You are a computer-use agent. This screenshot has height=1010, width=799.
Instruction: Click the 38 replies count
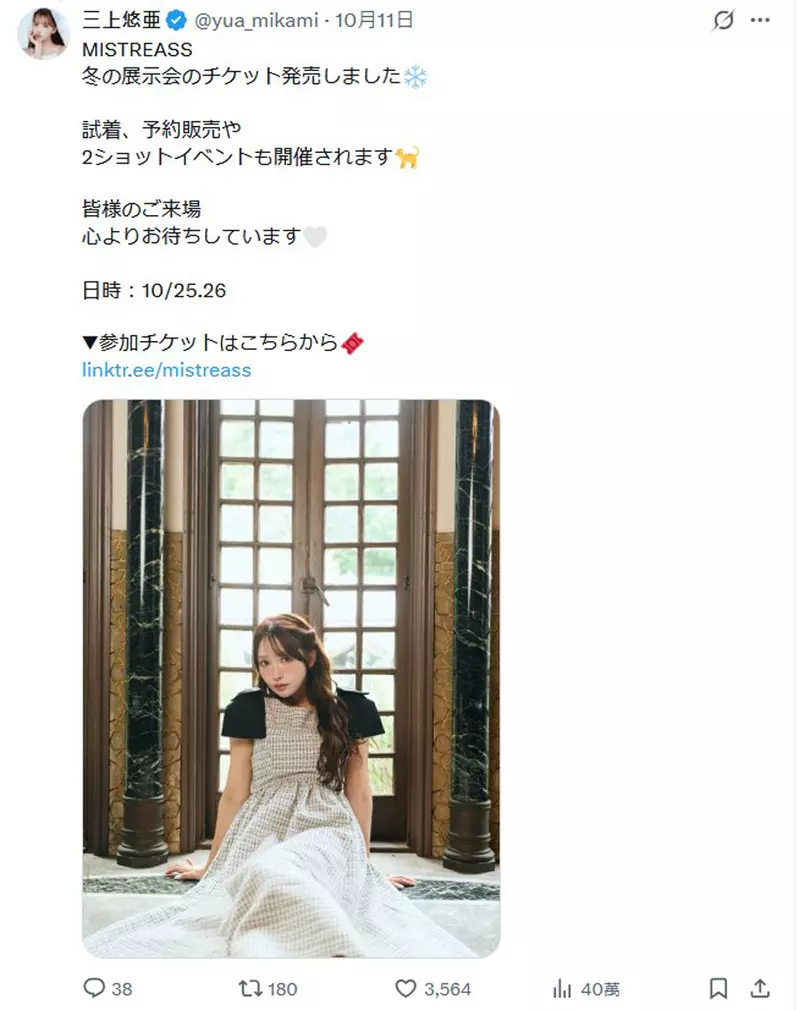122,989
